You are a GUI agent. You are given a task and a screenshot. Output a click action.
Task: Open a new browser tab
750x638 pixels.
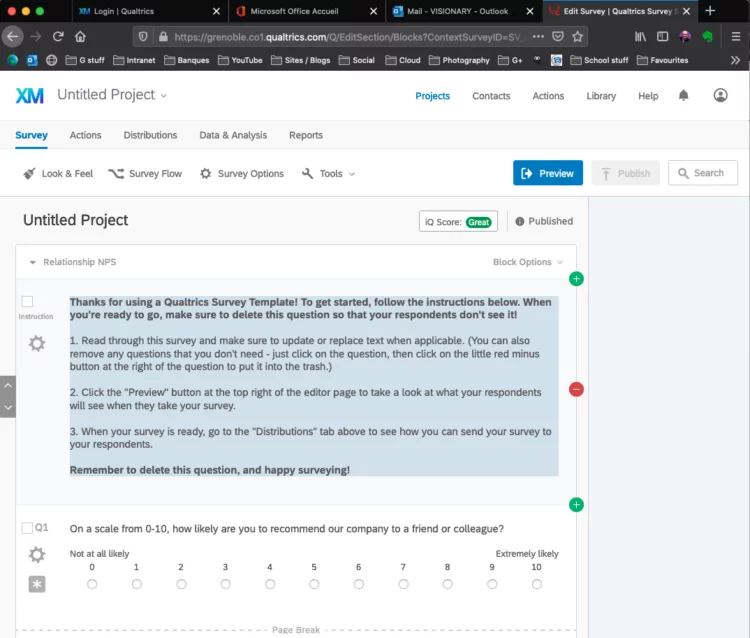(710, 11)
